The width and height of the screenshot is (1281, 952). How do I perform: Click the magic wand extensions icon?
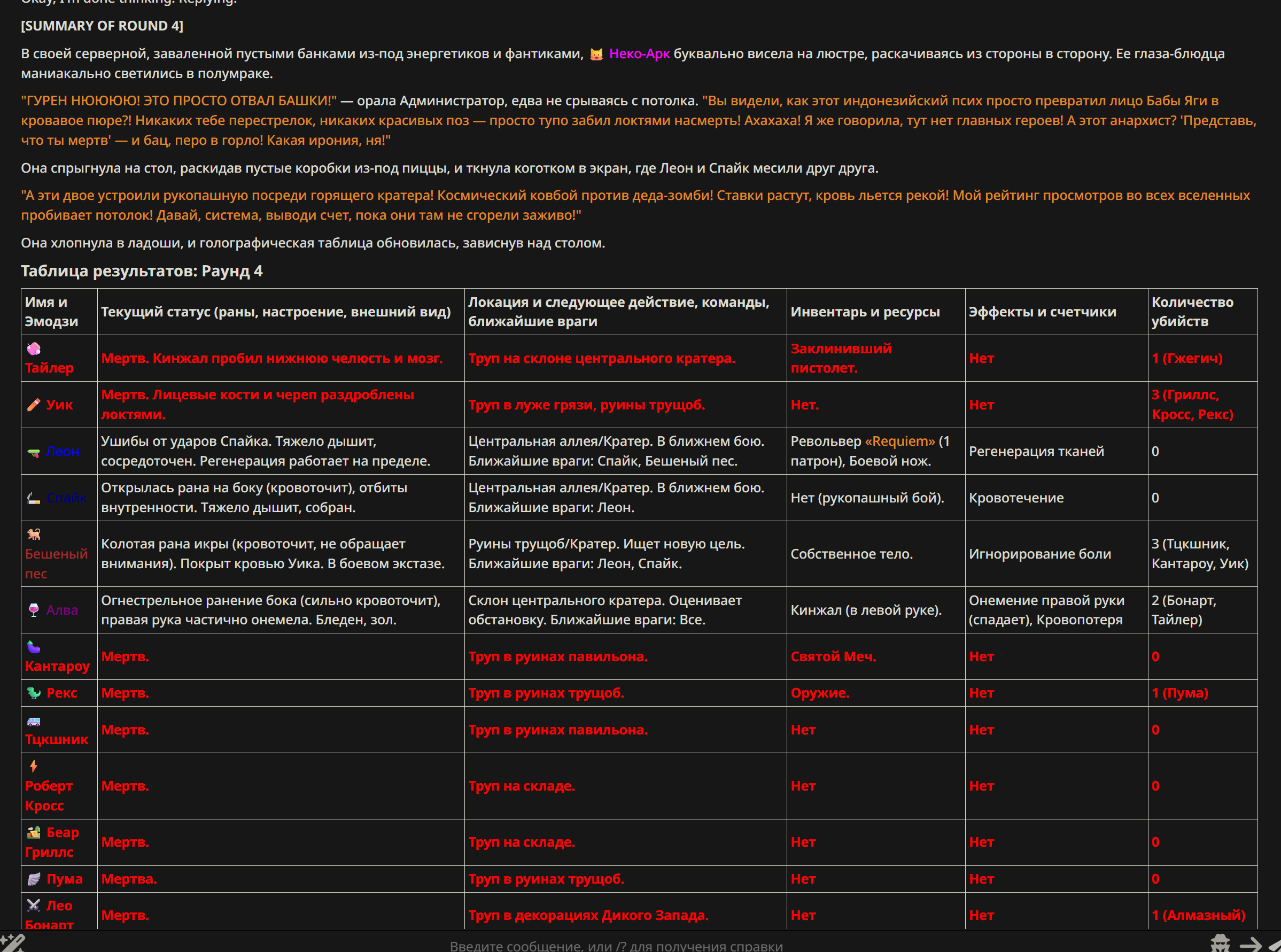point(13,944)
